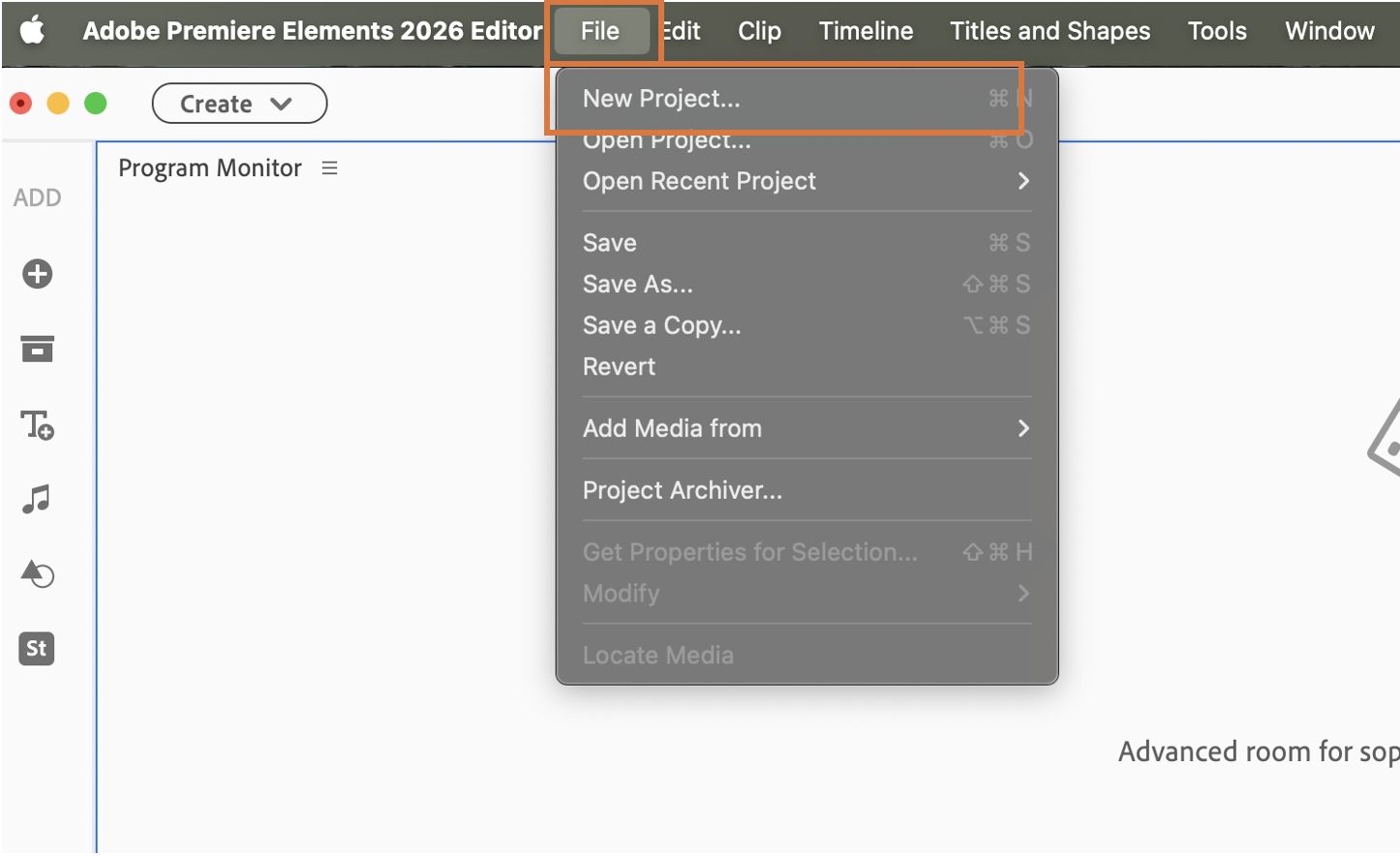Viewport: 1400px width, 856px height.
Task: Open the Apple menu
Action: [33, 31]
